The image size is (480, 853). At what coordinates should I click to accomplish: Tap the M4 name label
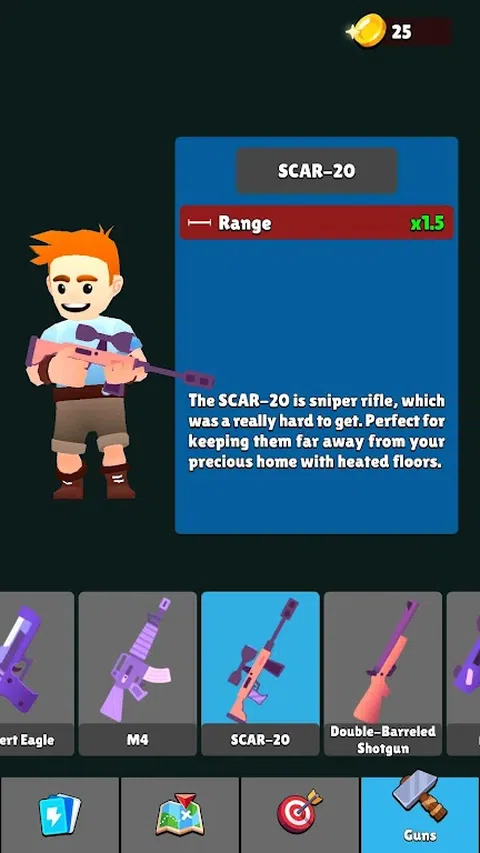click(138, 739)
